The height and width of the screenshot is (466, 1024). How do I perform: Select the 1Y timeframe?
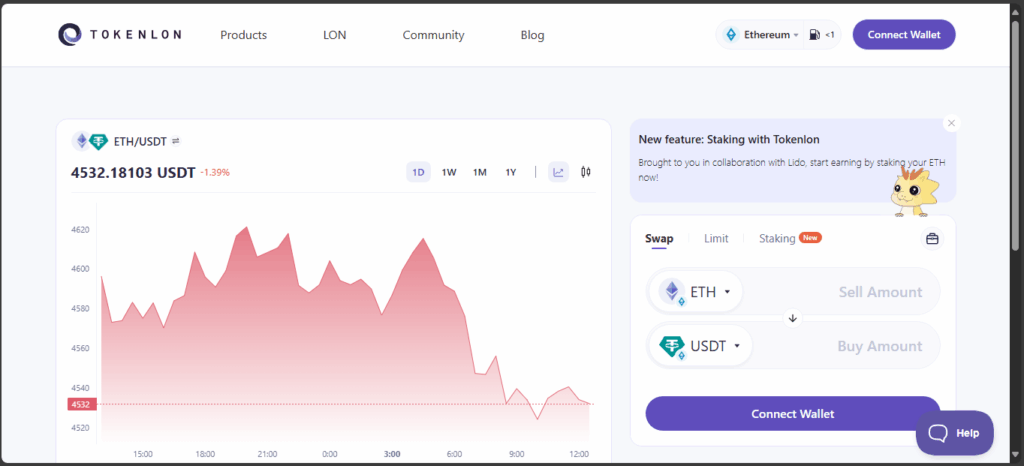510,172
